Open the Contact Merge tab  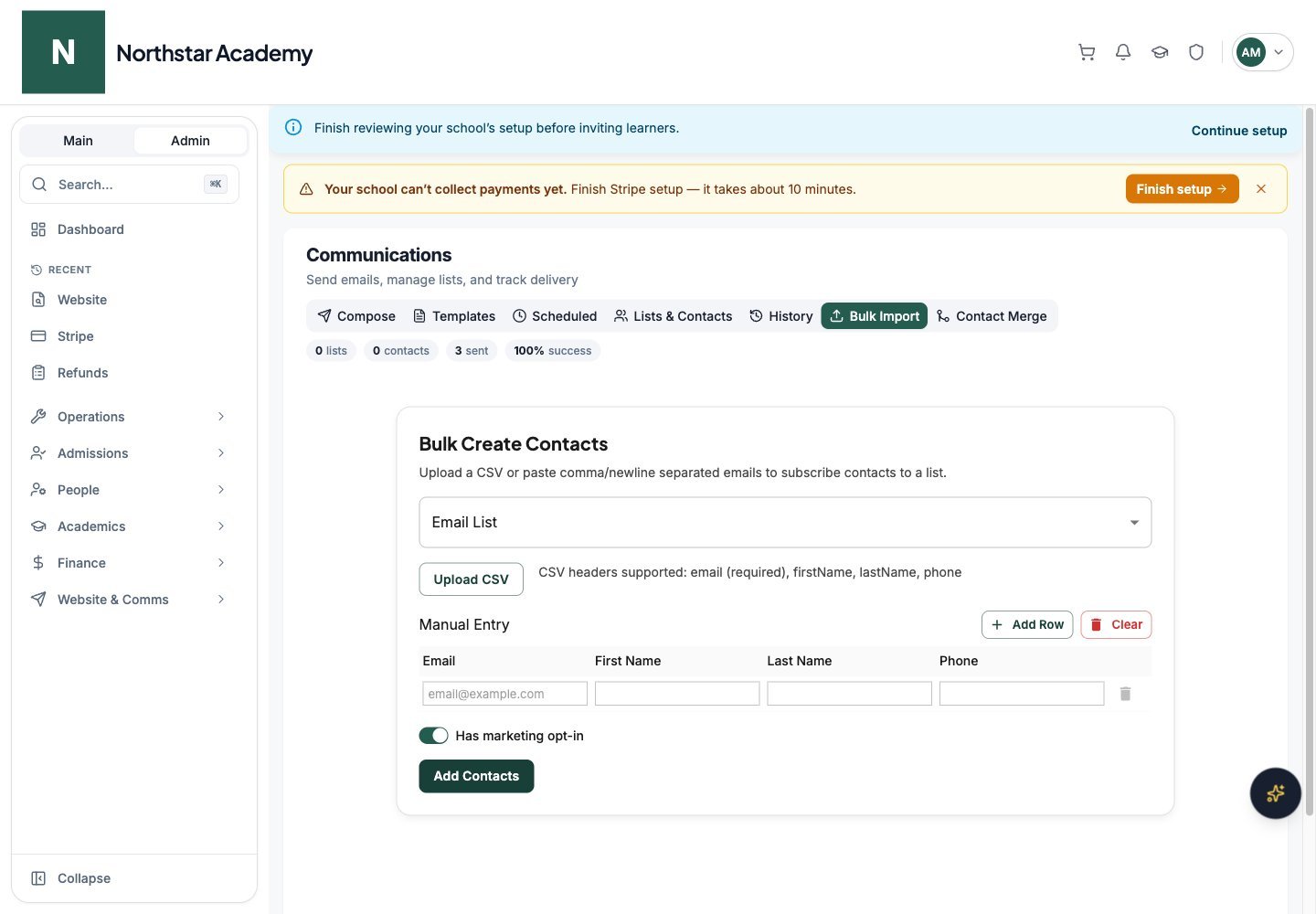coord(992,316)
